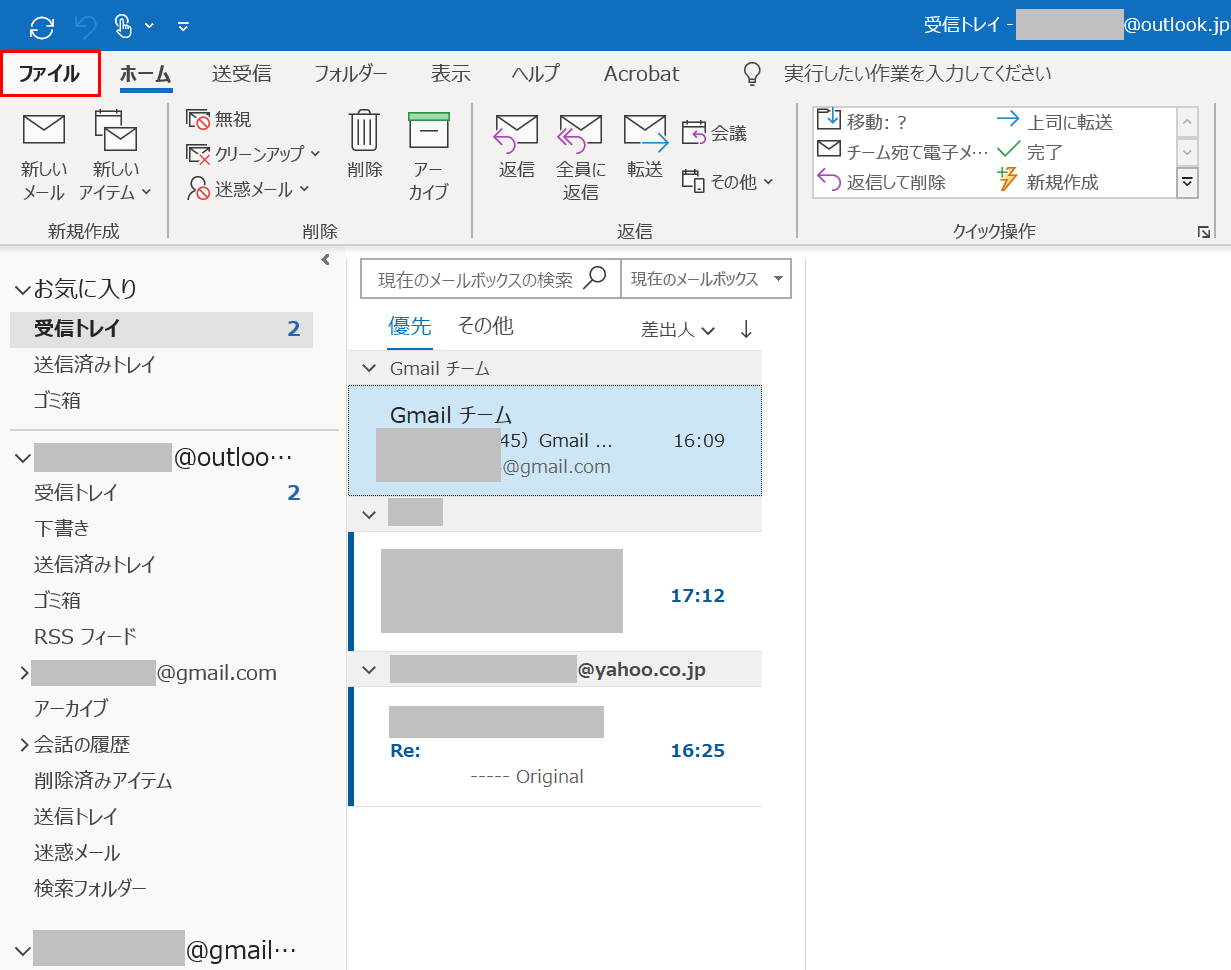Select quick step チーム宛て電子メール
Viewport: 1231px width, 970px height.
tap(903, 152)
